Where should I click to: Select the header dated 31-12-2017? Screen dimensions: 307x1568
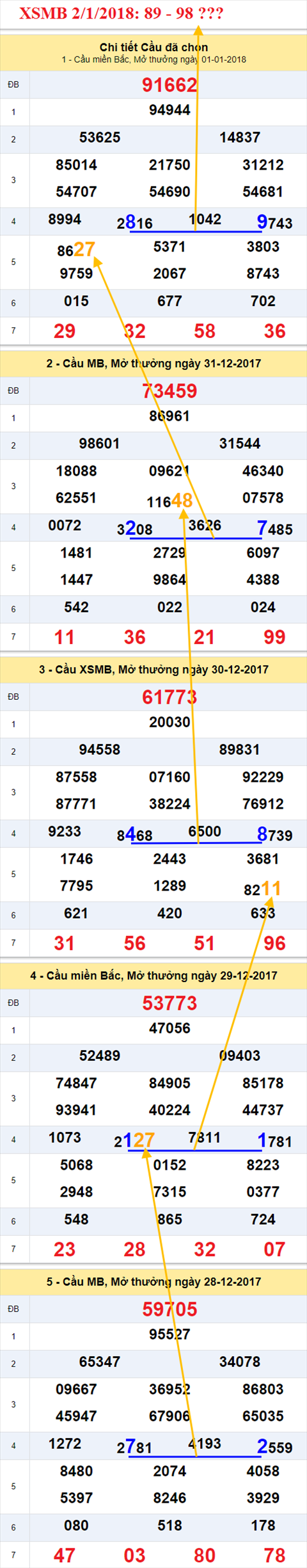pyautogui.click(x=153, y=364)
